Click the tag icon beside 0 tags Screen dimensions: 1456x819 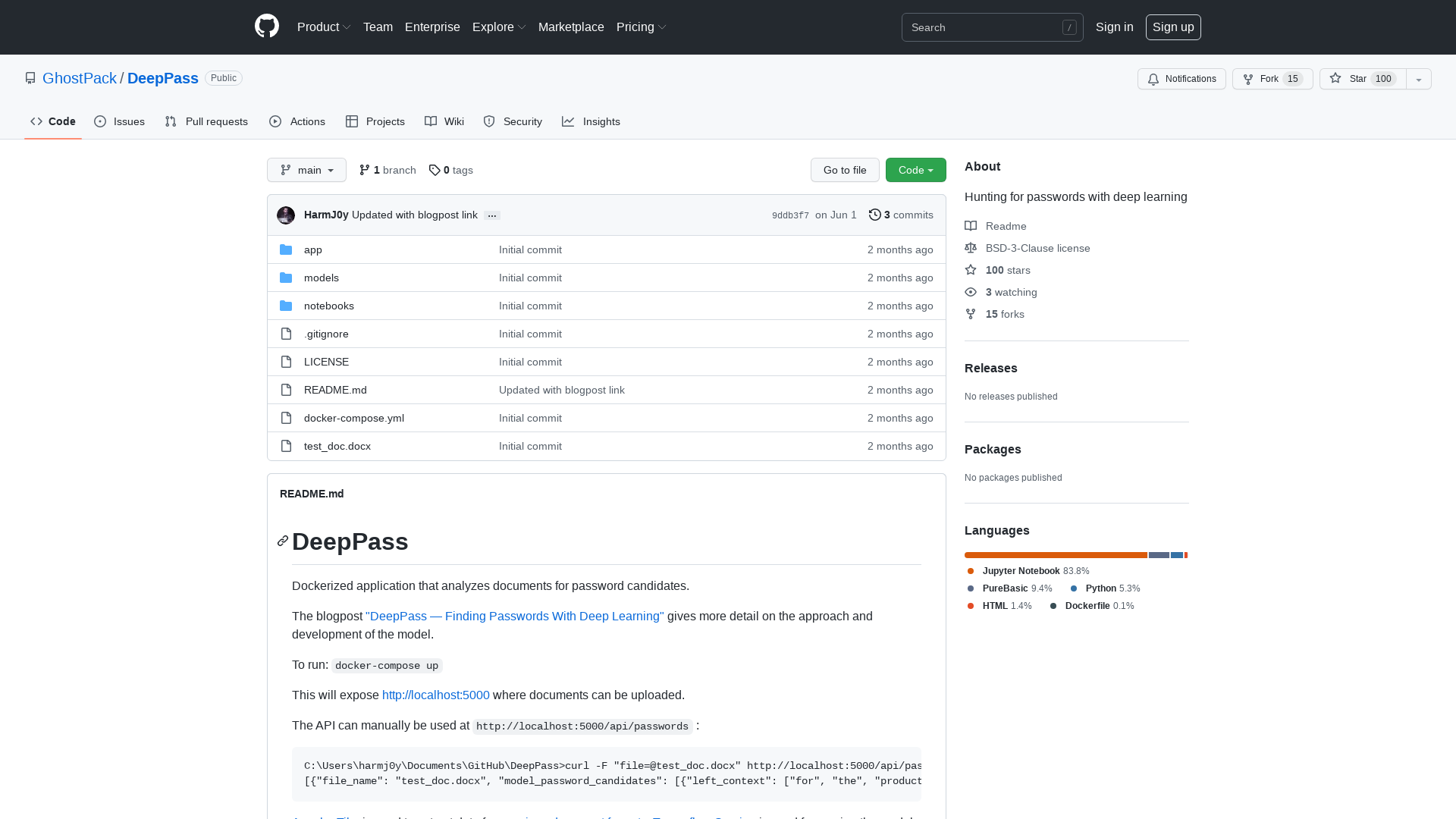[x=435, y=170]
